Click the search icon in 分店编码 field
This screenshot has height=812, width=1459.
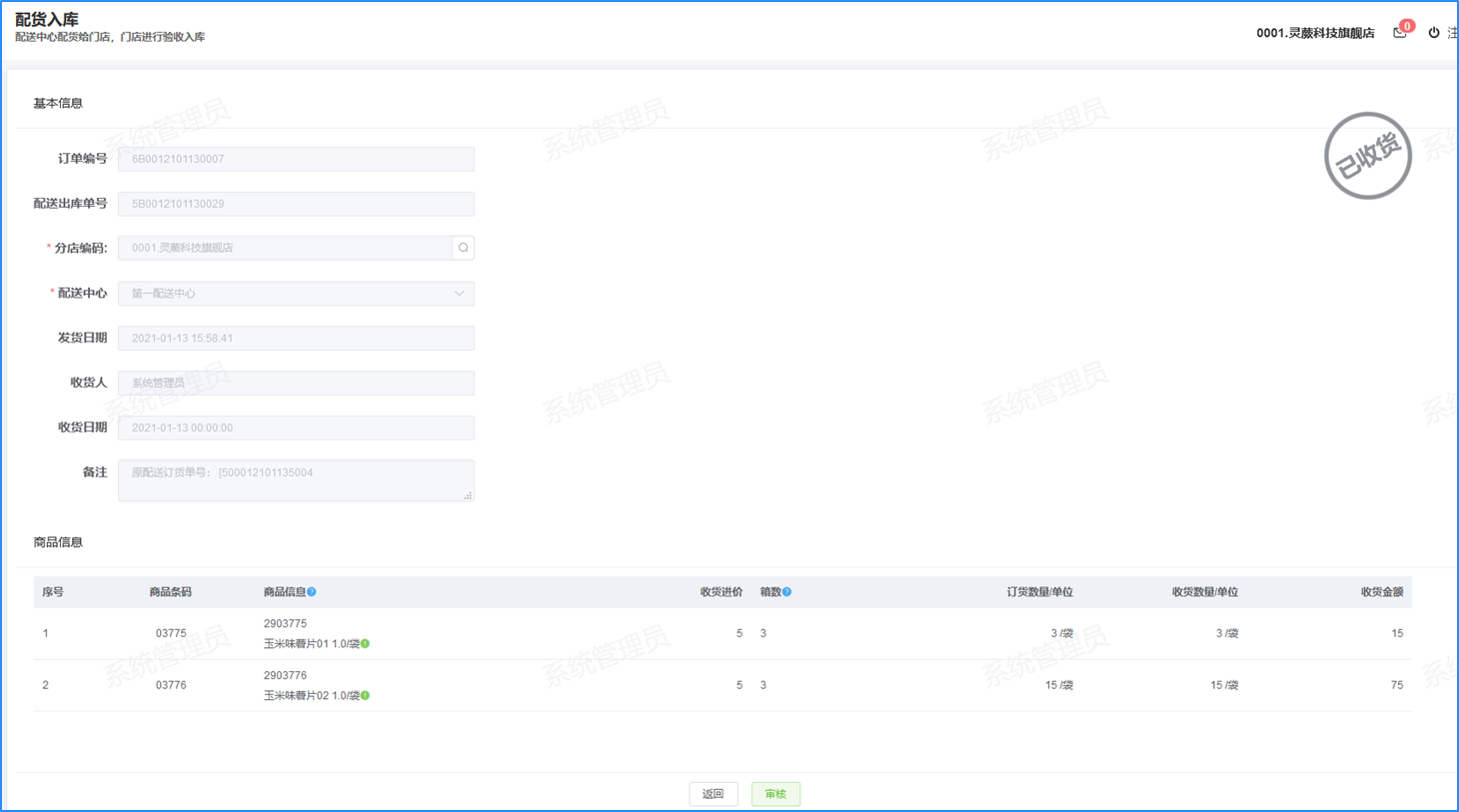point(464,248)
